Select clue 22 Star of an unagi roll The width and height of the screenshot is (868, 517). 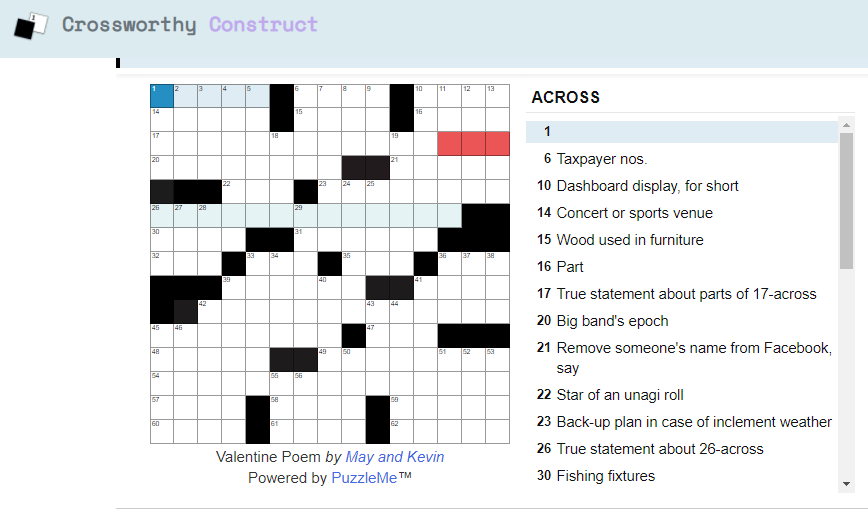[x=620, y=395]
